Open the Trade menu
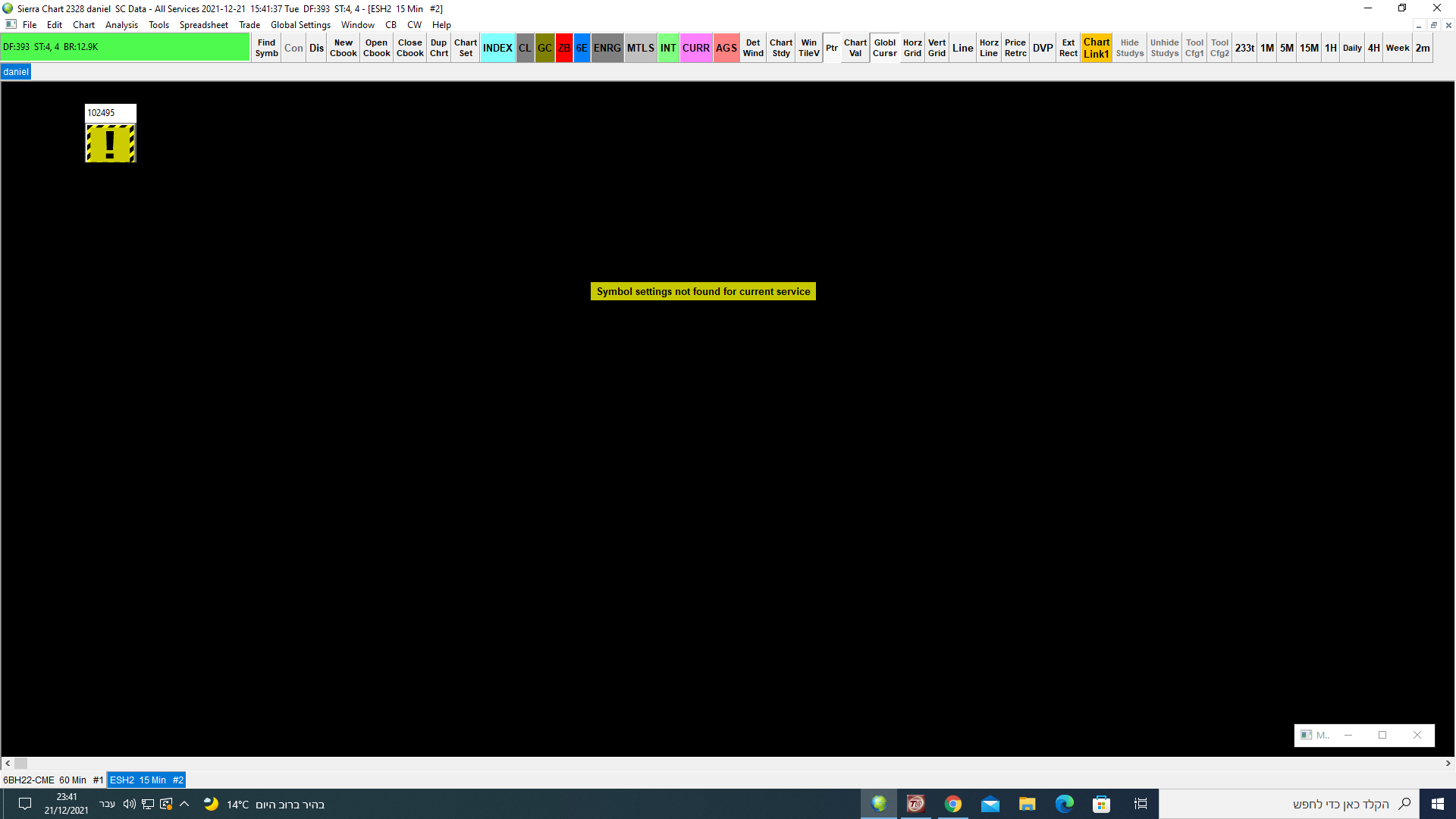Viewport: 1456px width, 819px height. pos(249,25)
